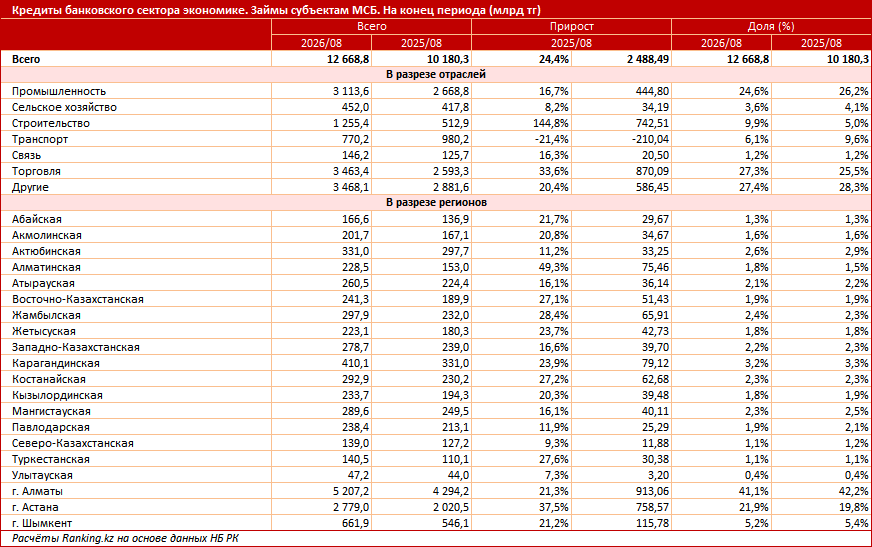Click the Другие share value 28,3%
872x547 pixels.
coord(854,187)
